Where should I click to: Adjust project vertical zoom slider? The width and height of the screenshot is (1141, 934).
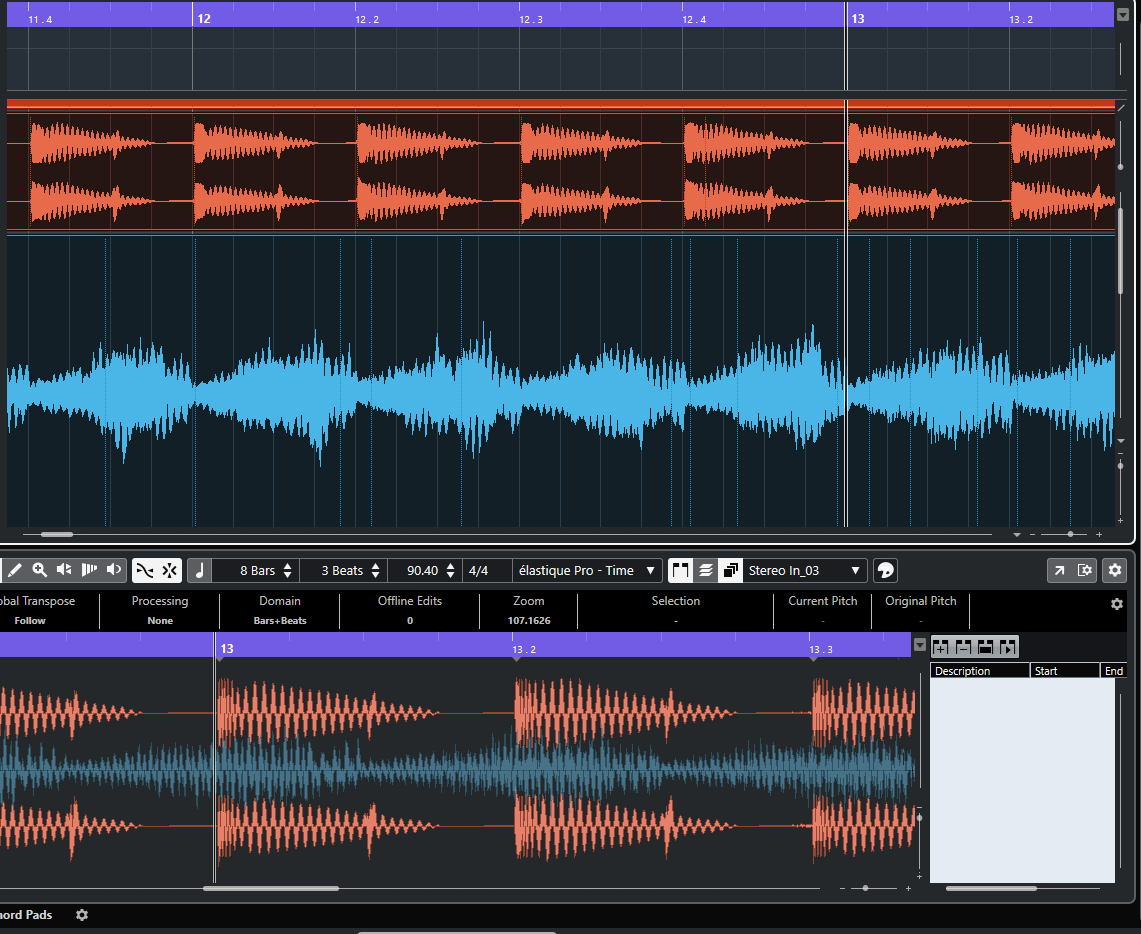click(x=1121, y=466)
